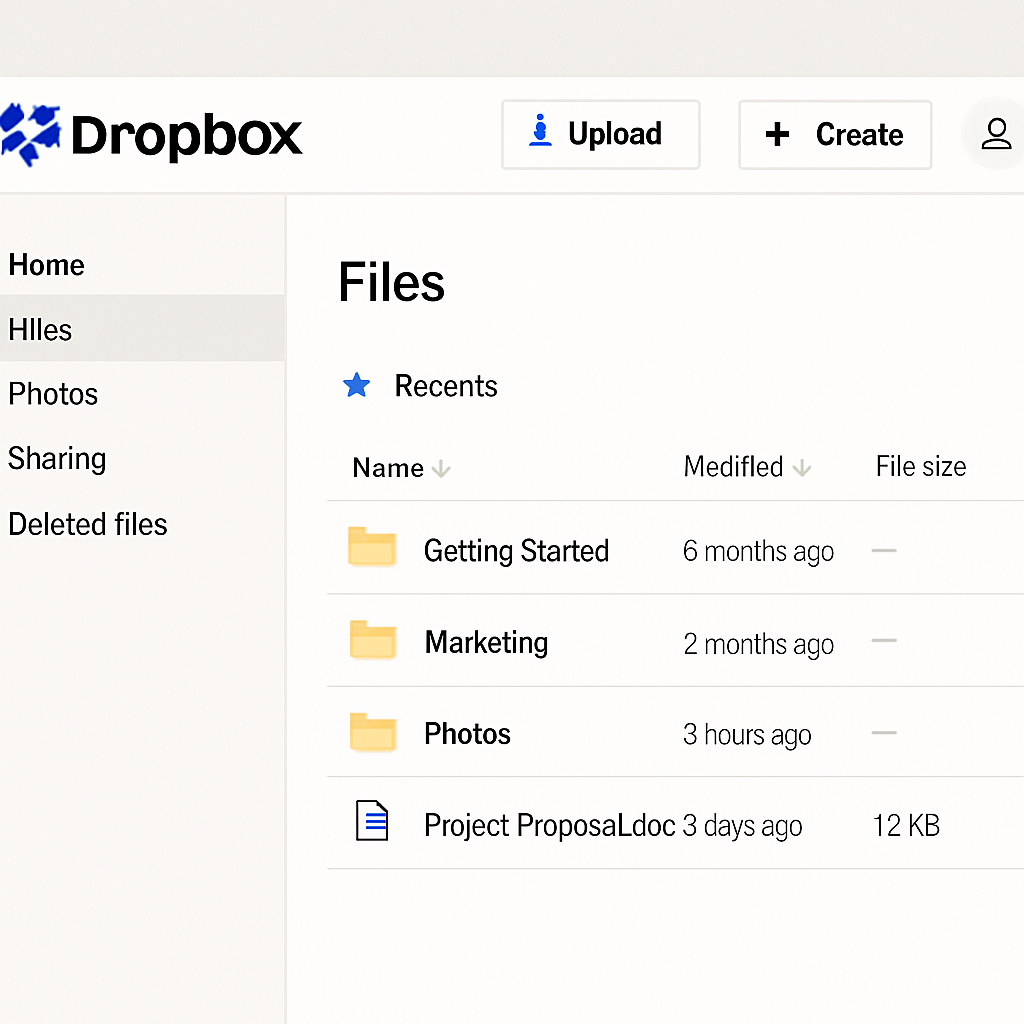Click '2 months ago' modified cell
The image size is (1024, 1024).
pos(759,645)
